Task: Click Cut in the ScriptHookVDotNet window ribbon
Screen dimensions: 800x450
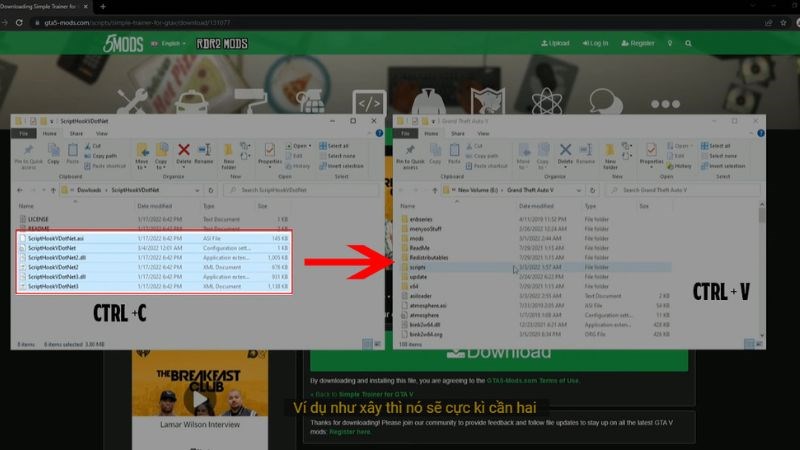Action: 93,146
